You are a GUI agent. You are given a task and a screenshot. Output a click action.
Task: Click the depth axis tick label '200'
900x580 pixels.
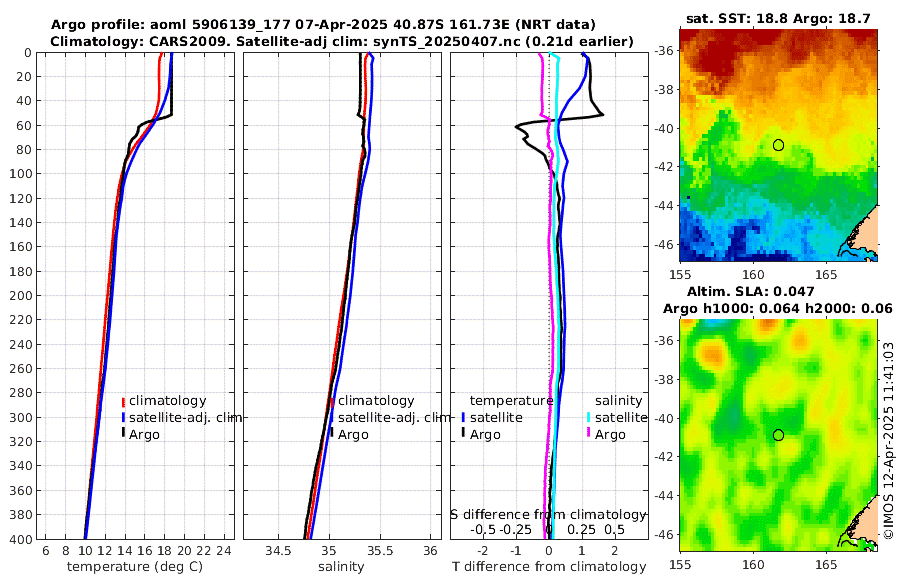[21, 296]
